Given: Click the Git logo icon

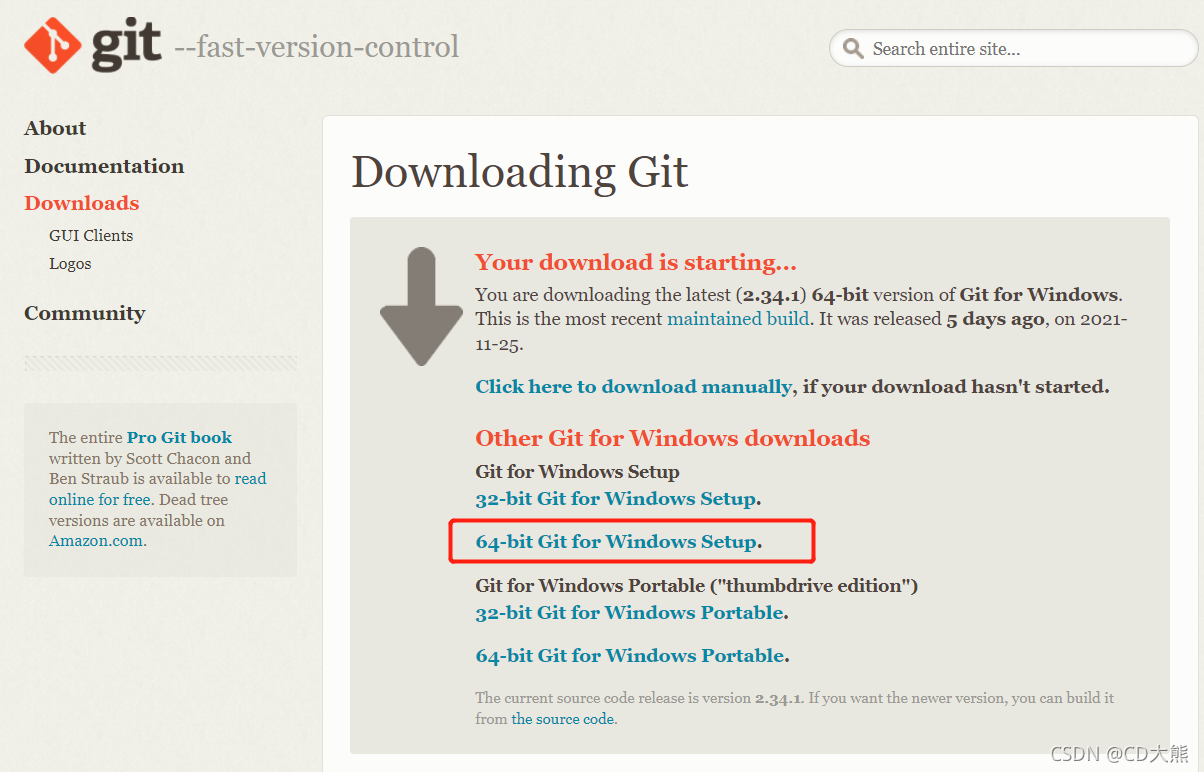Looking at the screenshot, I should [51, 46].
